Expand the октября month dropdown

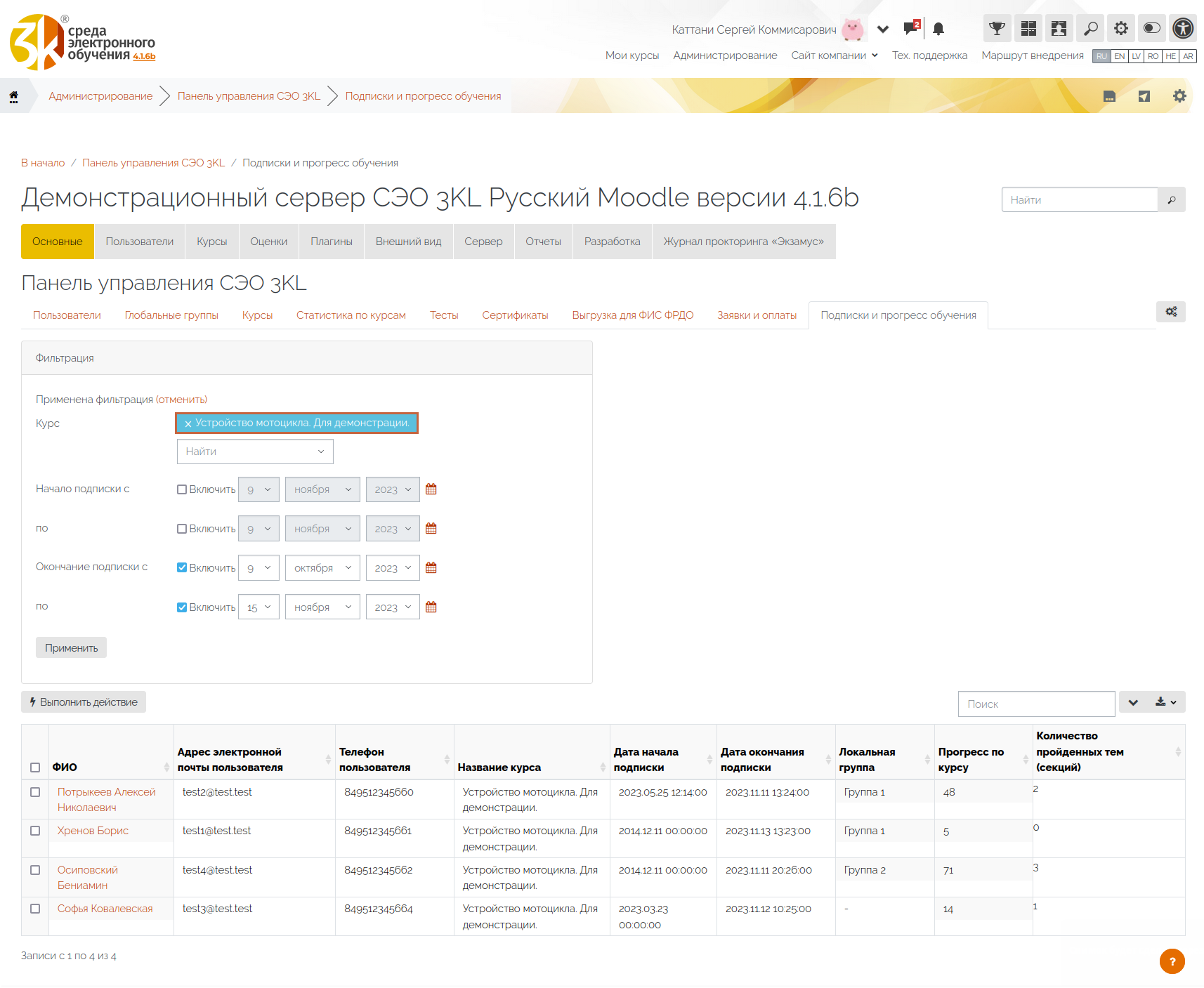click(322, 568)
